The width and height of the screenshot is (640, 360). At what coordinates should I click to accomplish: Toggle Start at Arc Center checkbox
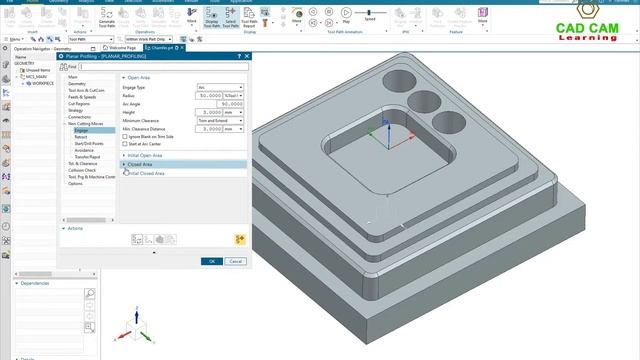tap(125, 144)
